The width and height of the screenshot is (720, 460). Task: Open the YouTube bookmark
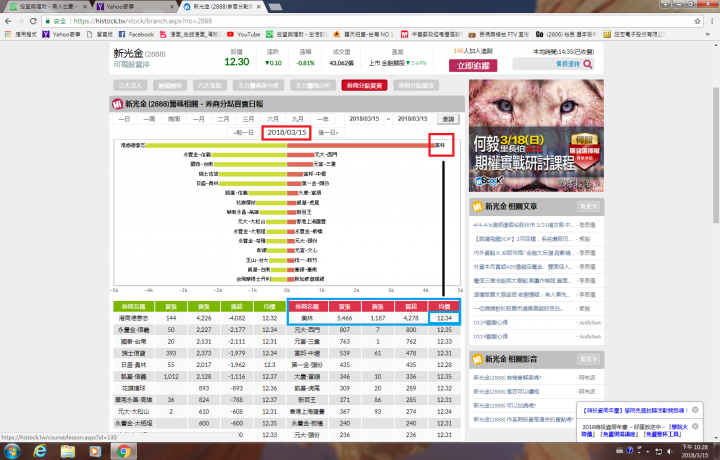point(244,34)
